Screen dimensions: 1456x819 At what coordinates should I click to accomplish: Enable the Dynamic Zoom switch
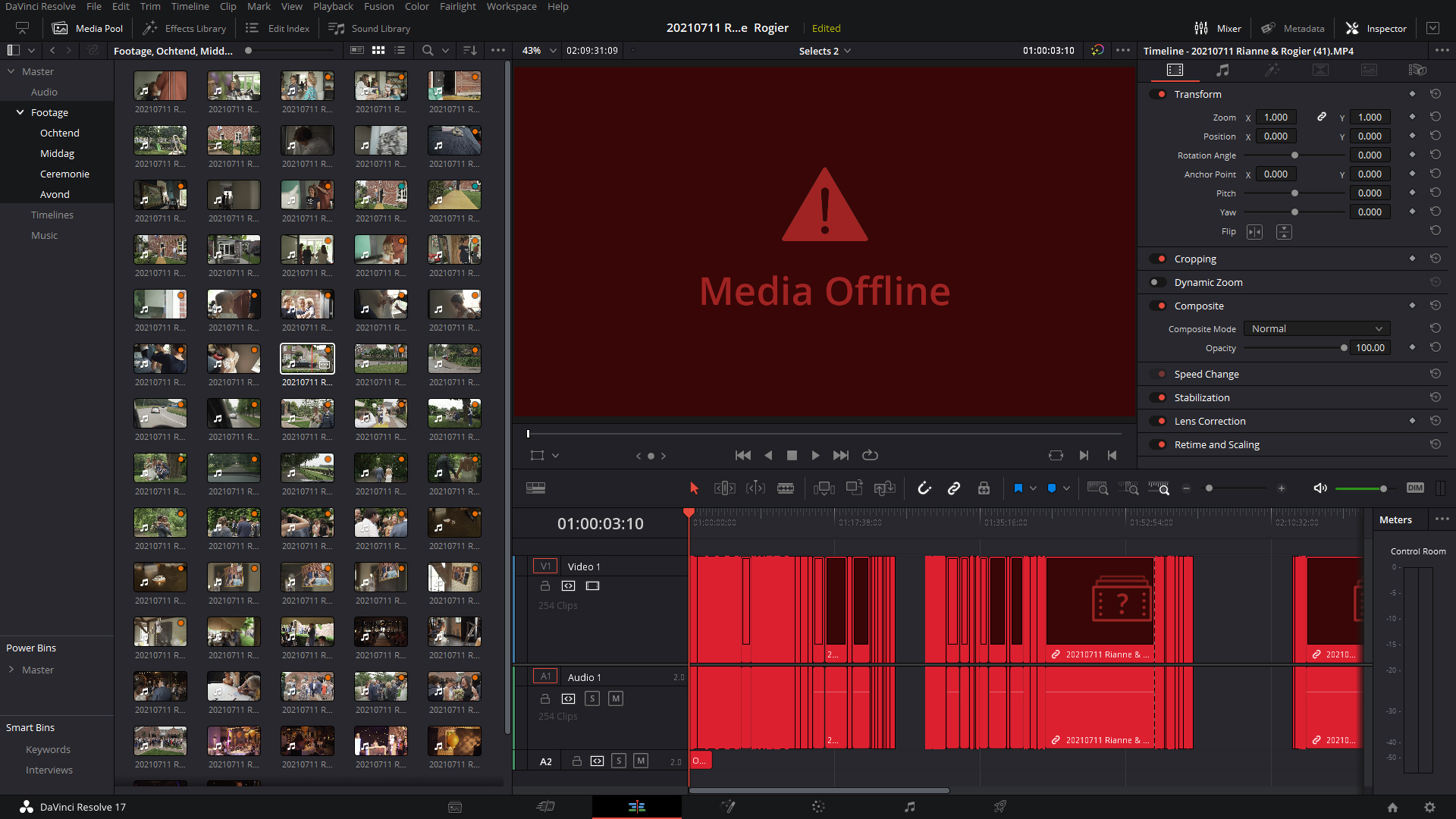click(1158, 283)
